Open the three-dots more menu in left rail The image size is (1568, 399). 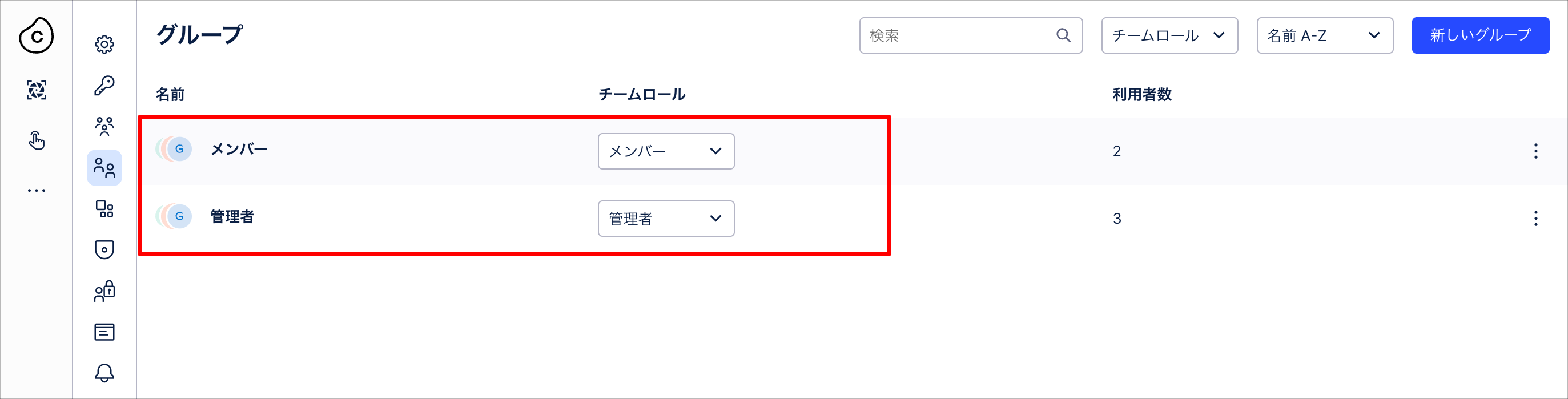[37, 191]
